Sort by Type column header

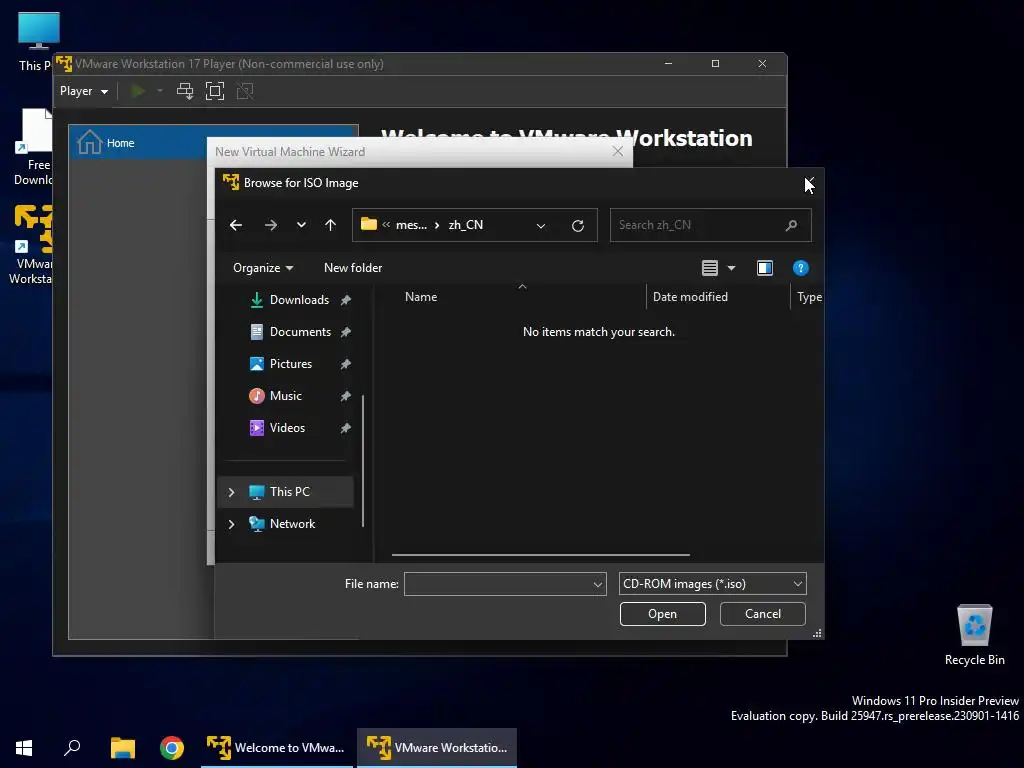(809, 297)
